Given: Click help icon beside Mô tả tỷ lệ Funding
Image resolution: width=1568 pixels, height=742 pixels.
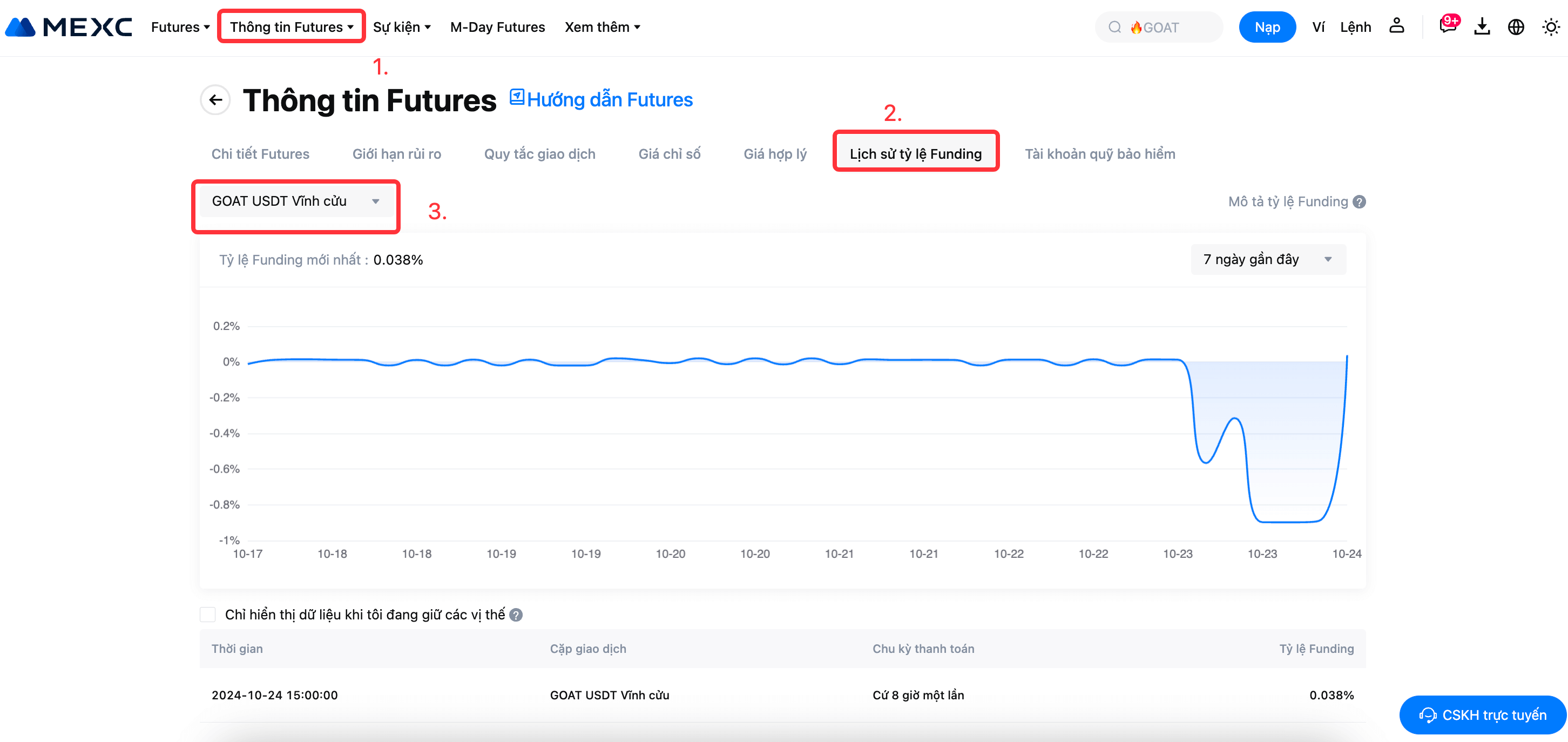Looking at the screenshot, I should tap(1359, 202).
